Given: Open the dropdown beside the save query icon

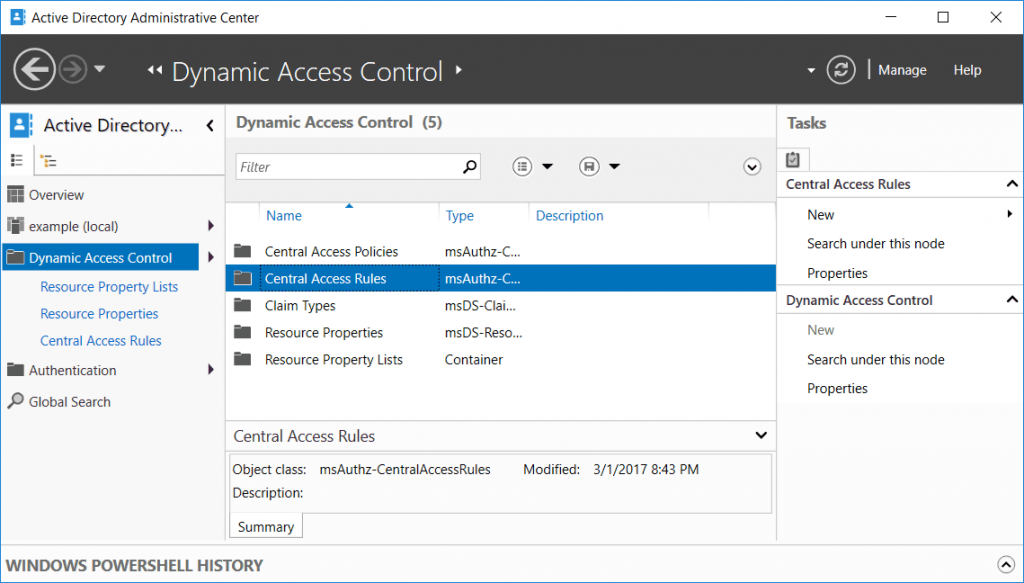Looking at the screenshot, I should click(x=613, y=166).
